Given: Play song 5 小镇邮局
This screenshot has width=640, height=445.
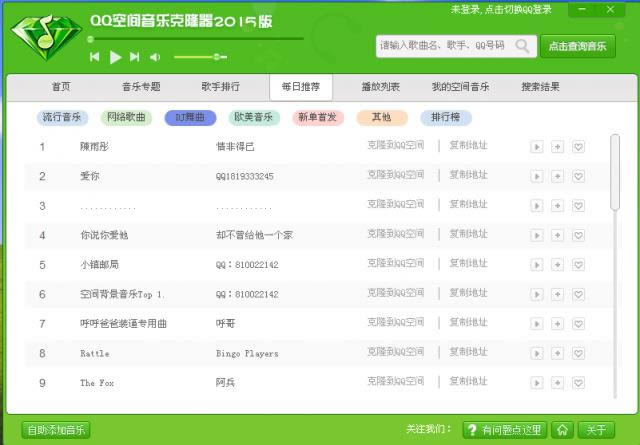Looking at the screenshot, I should (x=537, y=265).
